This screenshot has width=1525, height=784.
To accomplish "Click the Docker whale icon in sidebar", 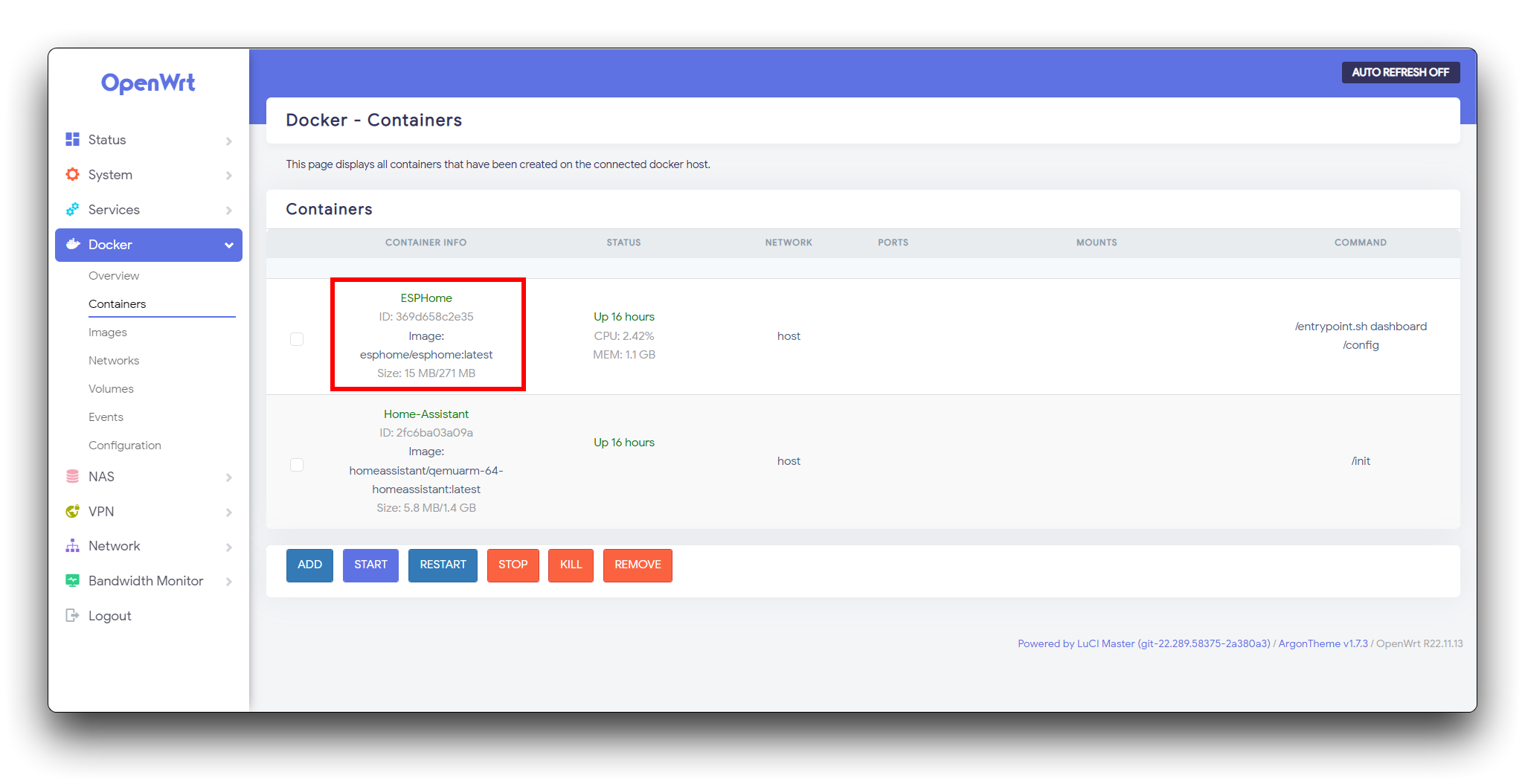I will 73,244.
